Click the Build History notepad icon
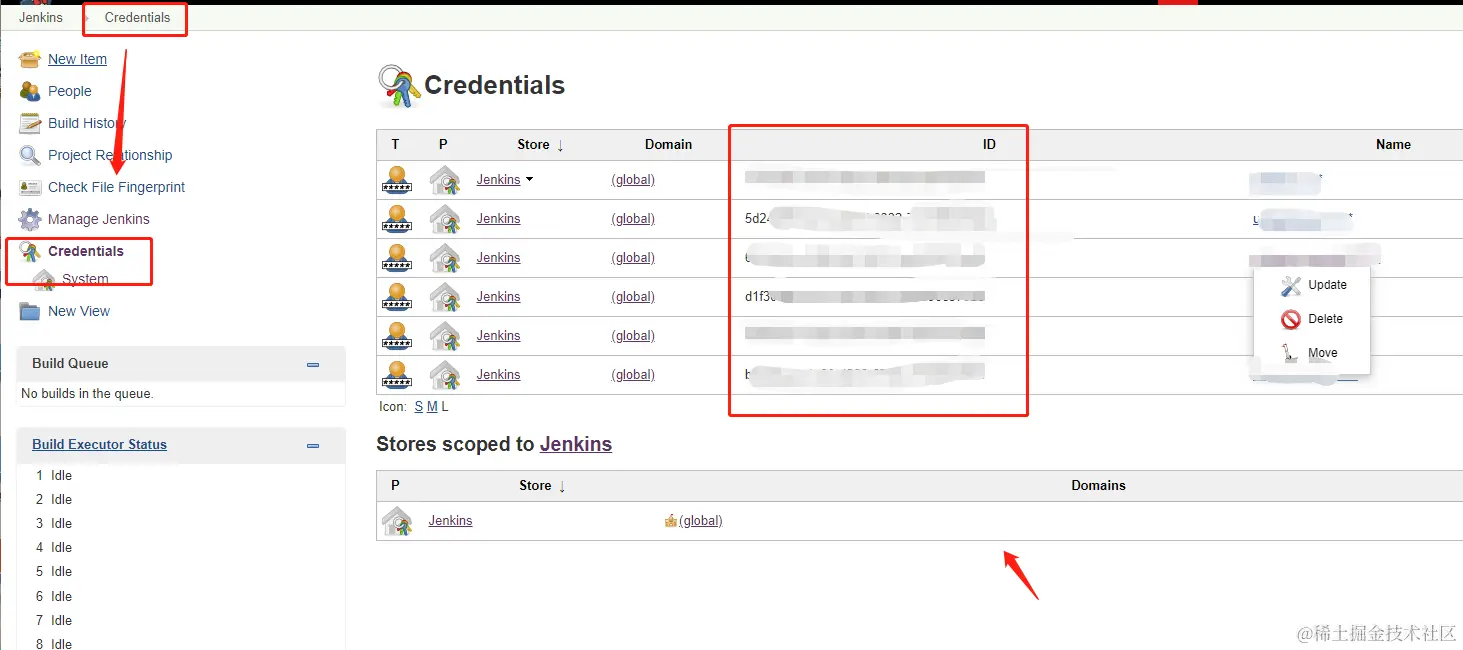This screenshot has width=1463, height=650. [30, 123]
